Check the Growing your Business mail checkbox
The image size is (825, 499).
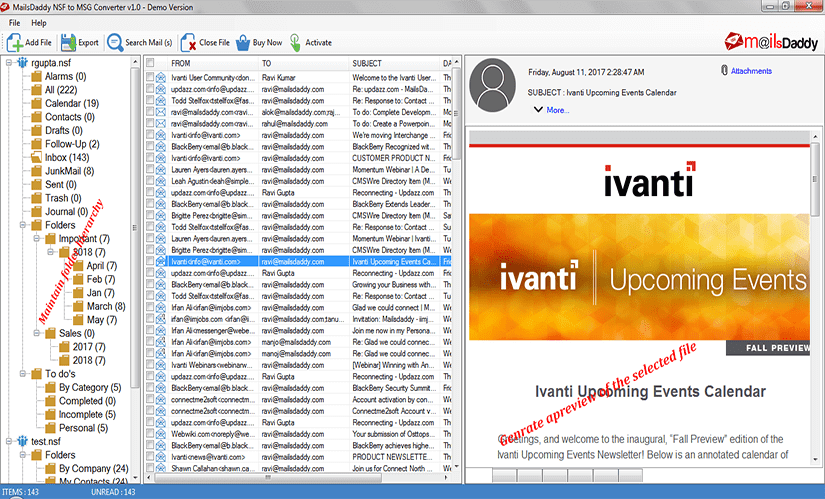pos(150,284)
